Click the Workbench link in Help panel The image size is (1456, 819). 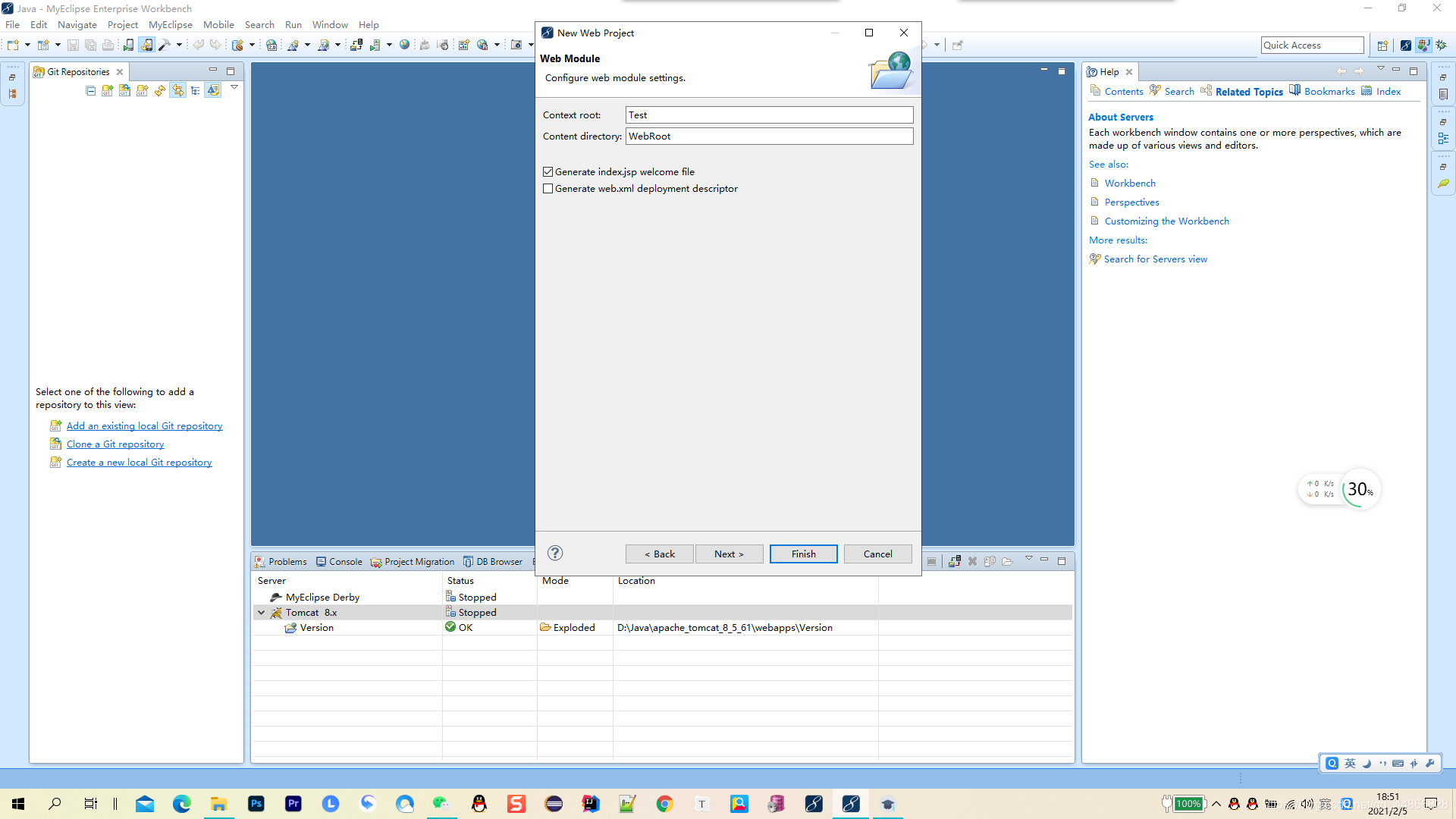[1130, 183]
